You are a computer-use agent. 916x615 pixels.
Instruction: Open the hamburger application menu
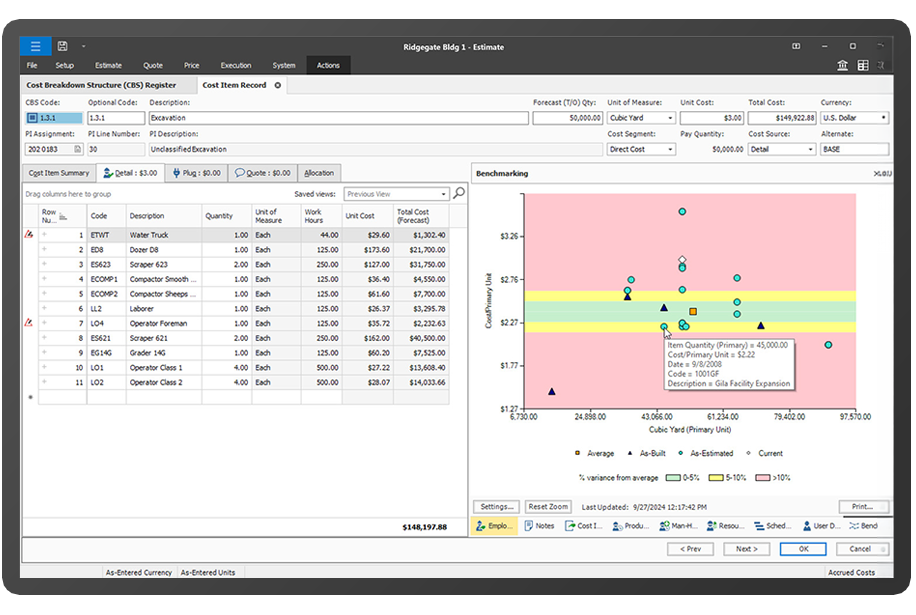tap(35, 46)
